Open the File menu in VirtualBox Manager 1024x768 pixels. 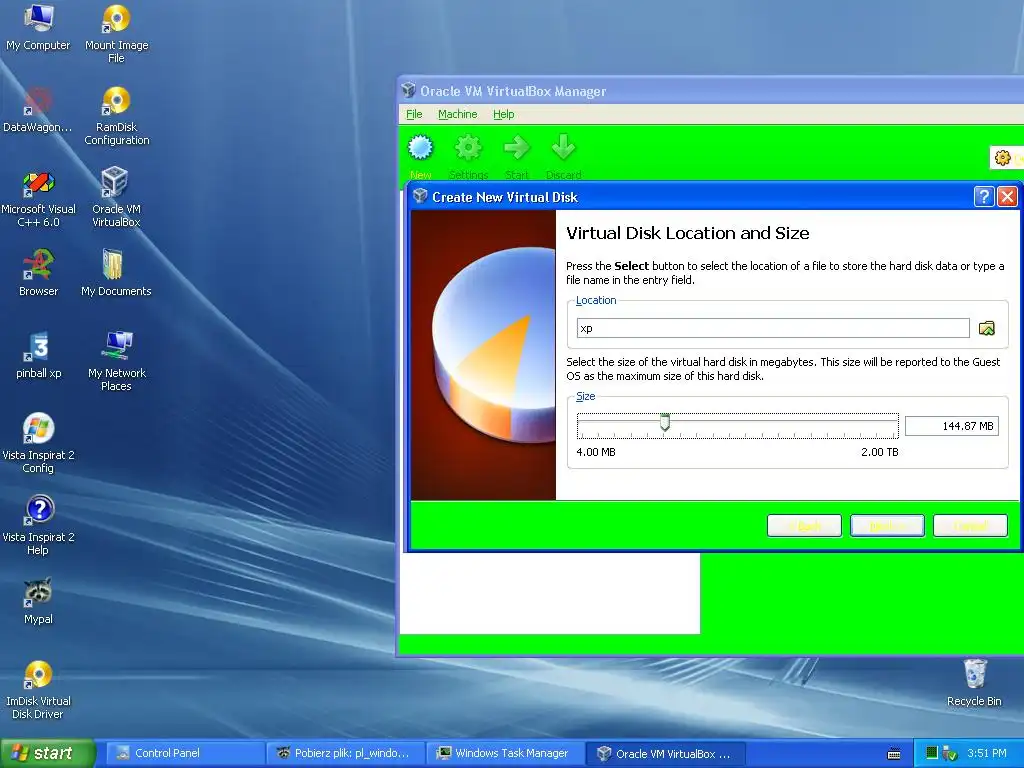414,114
